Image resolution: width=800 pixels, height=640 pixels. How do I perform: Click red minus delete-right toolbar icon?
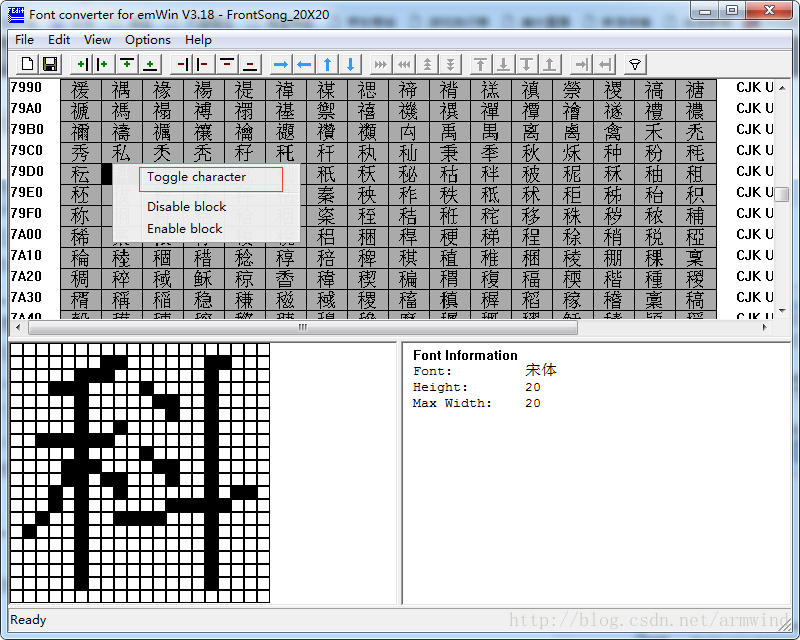pyautogui.click(x=182, y=64)
